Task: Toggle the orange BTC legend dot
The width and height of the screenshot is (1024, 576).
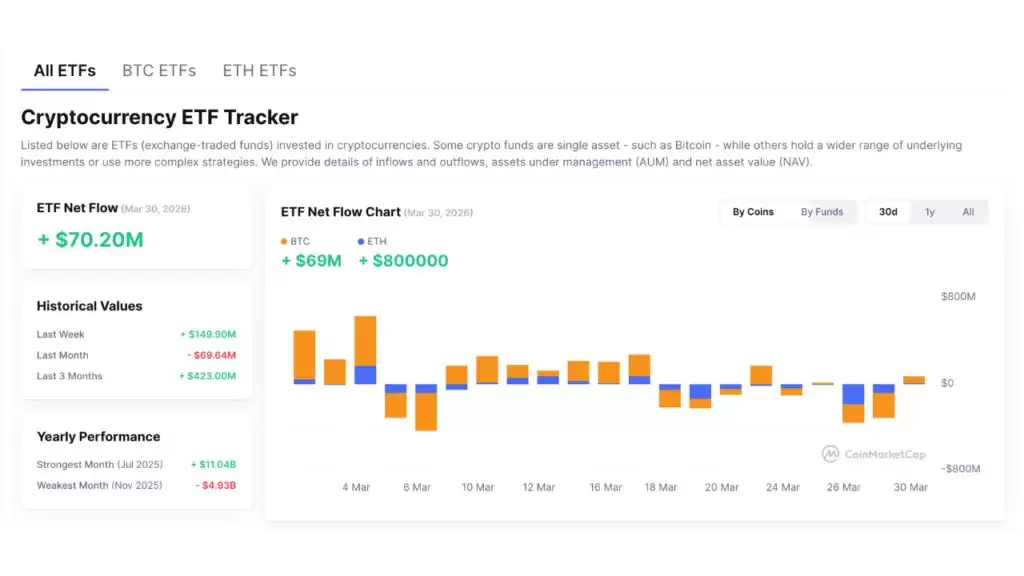Action: pos(284,242)
